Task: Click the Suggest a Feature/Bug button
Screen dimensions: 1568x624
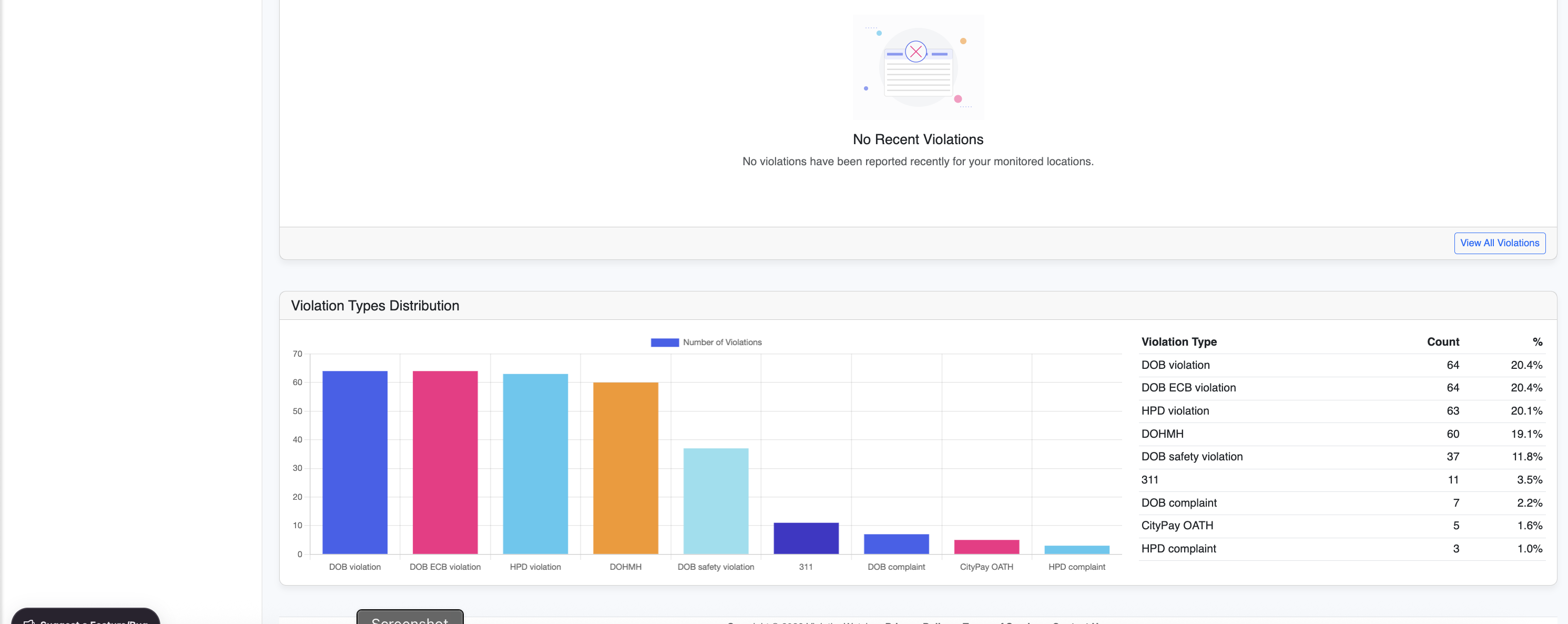Action: click(86, 617)
